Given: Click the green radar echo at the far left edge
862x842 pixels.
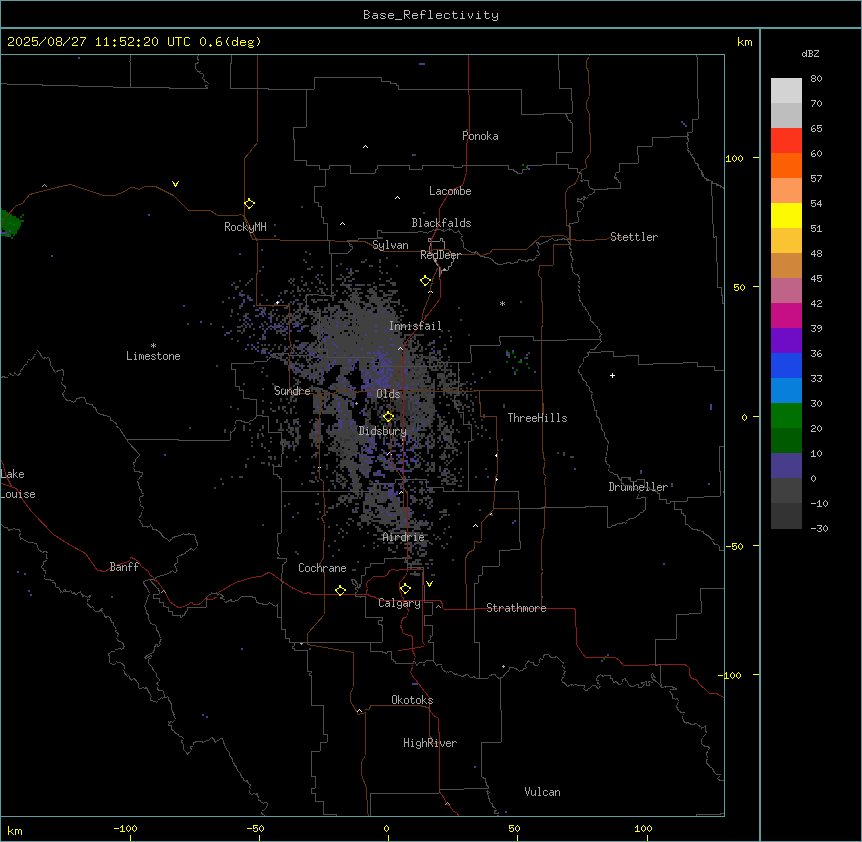Looking at the screenshot, I should click(11, 223).
